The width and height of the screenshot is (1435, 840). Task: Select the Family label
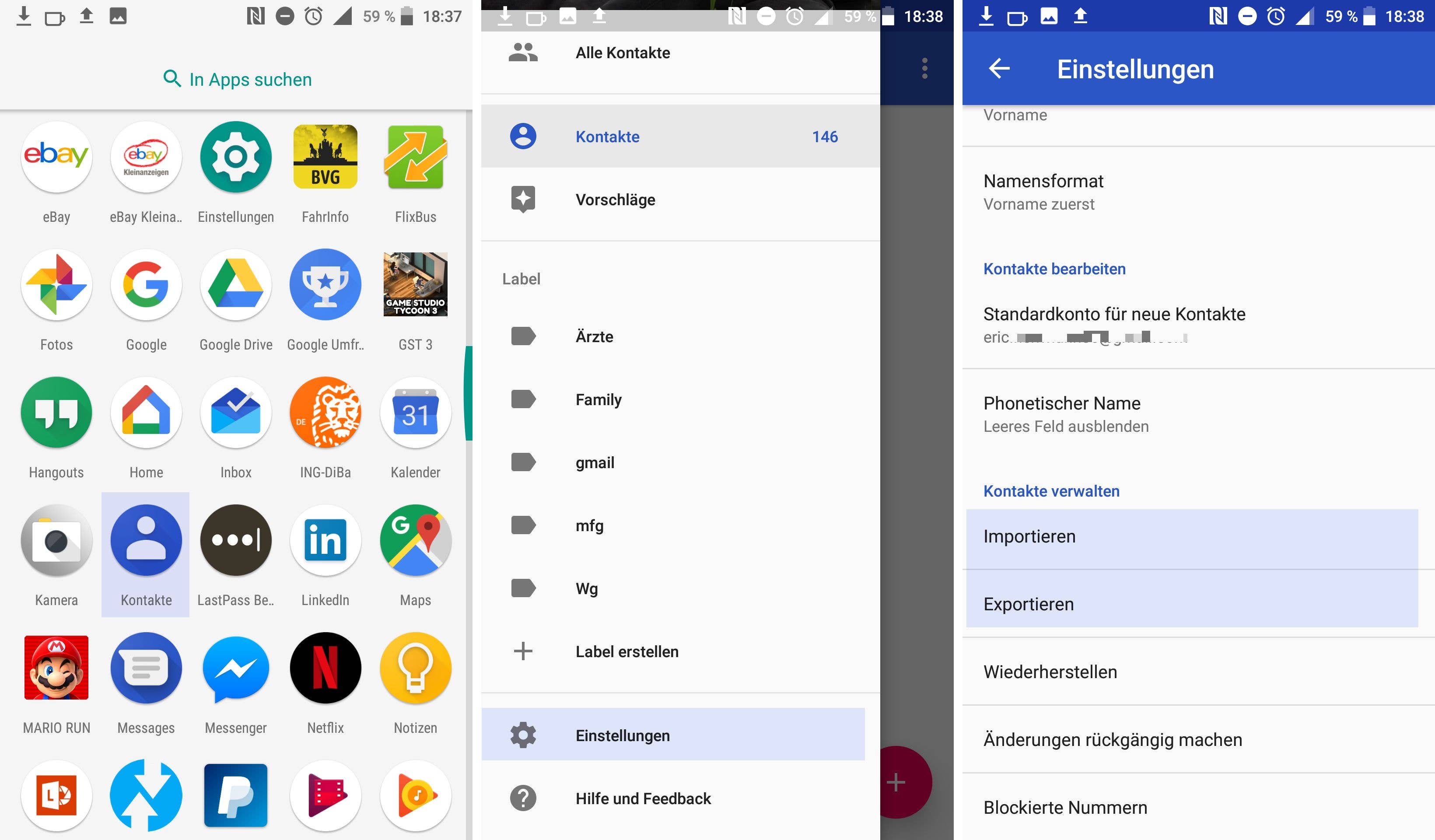[x=598, y=399]
